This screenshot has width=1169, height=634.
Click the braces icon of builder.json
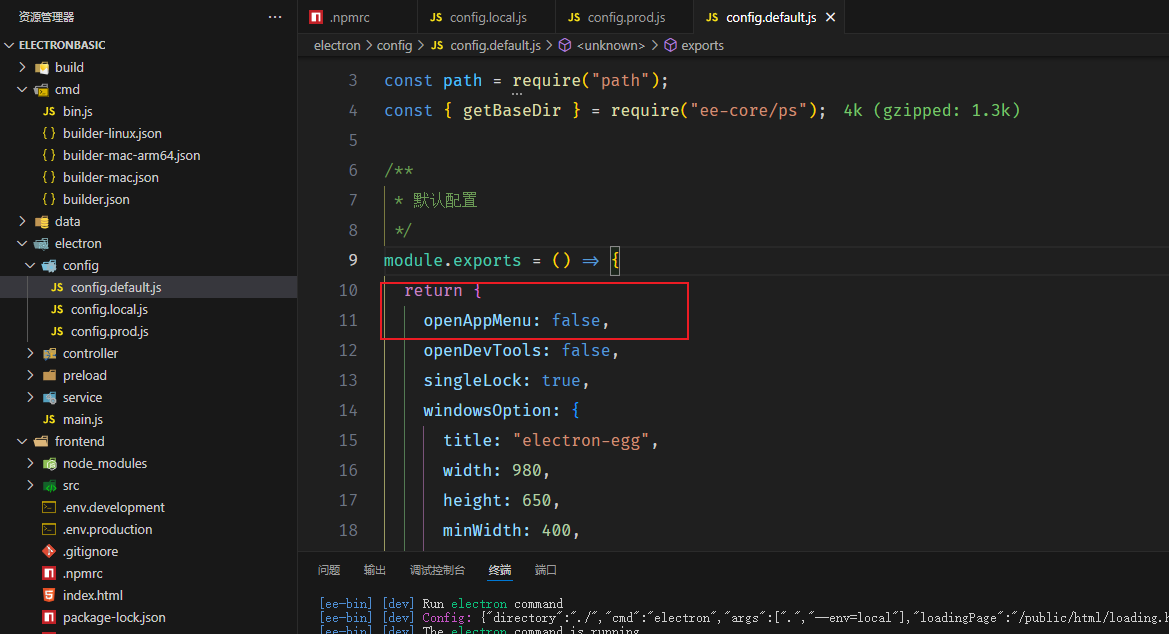click(49, 199)
